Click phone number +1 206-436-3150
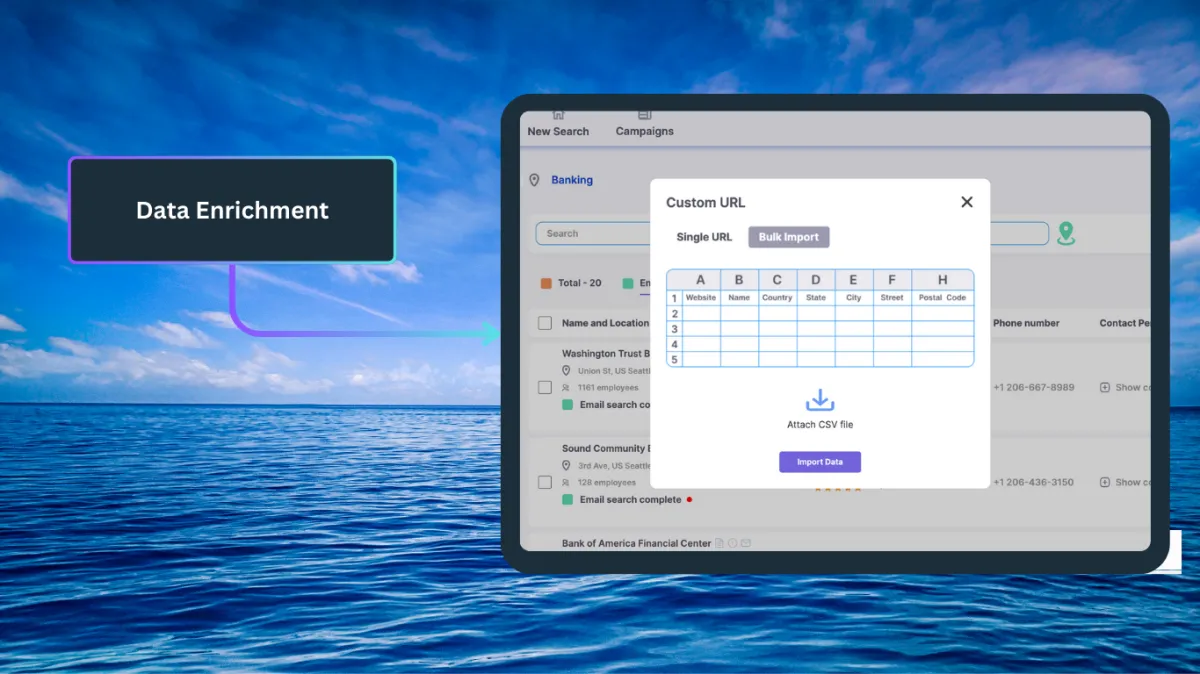The width and height of the screenshot is (1200, 674). click(1033, 482)
